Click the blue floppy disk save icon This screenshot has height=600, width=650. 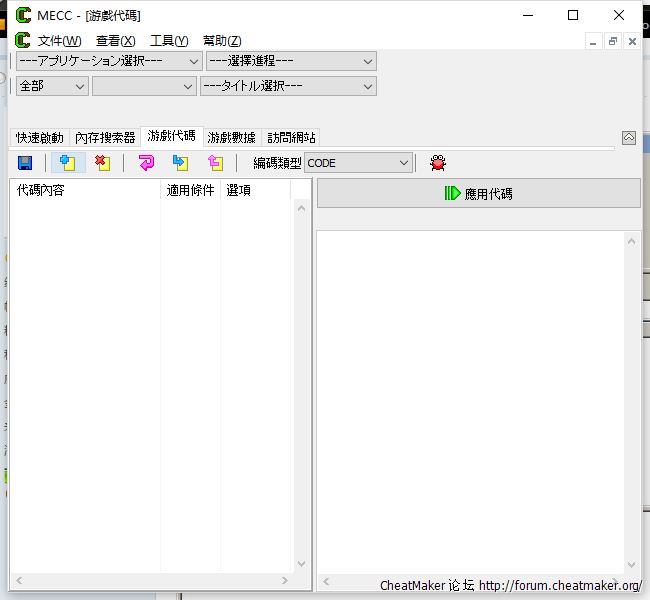(25, 163)
